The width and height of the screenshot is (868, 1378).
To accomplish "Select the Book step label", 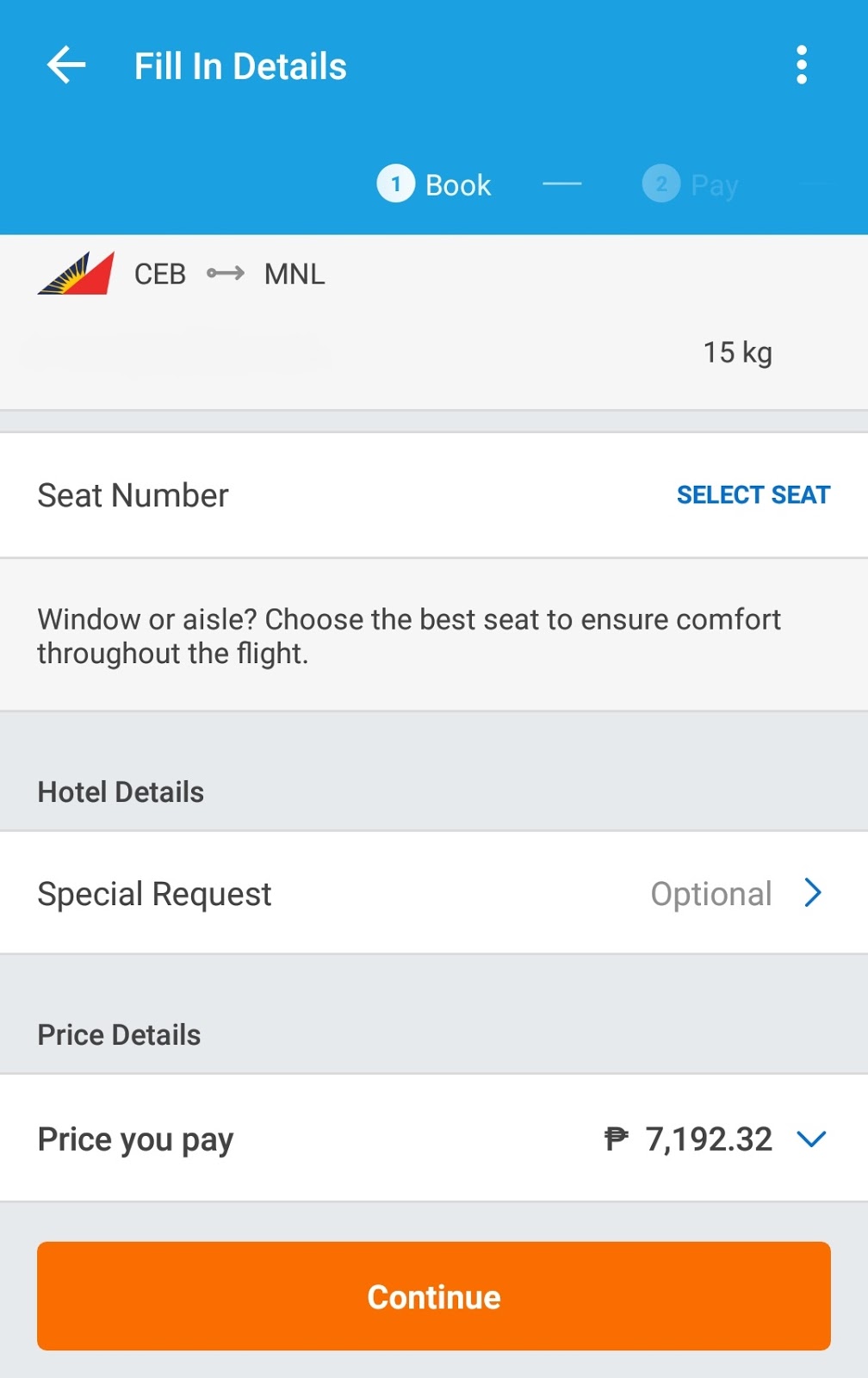I will [458, 185].
